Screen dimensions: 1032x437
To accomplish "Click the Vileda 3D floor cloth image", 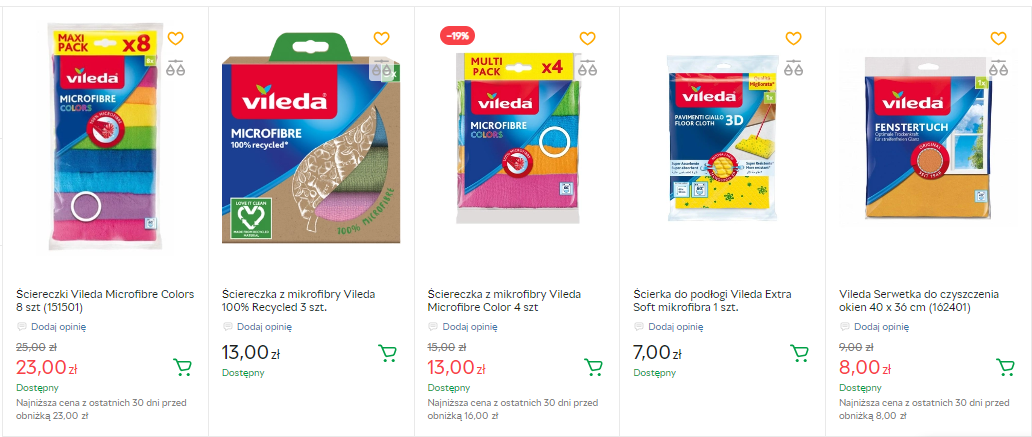I will 723,138.
